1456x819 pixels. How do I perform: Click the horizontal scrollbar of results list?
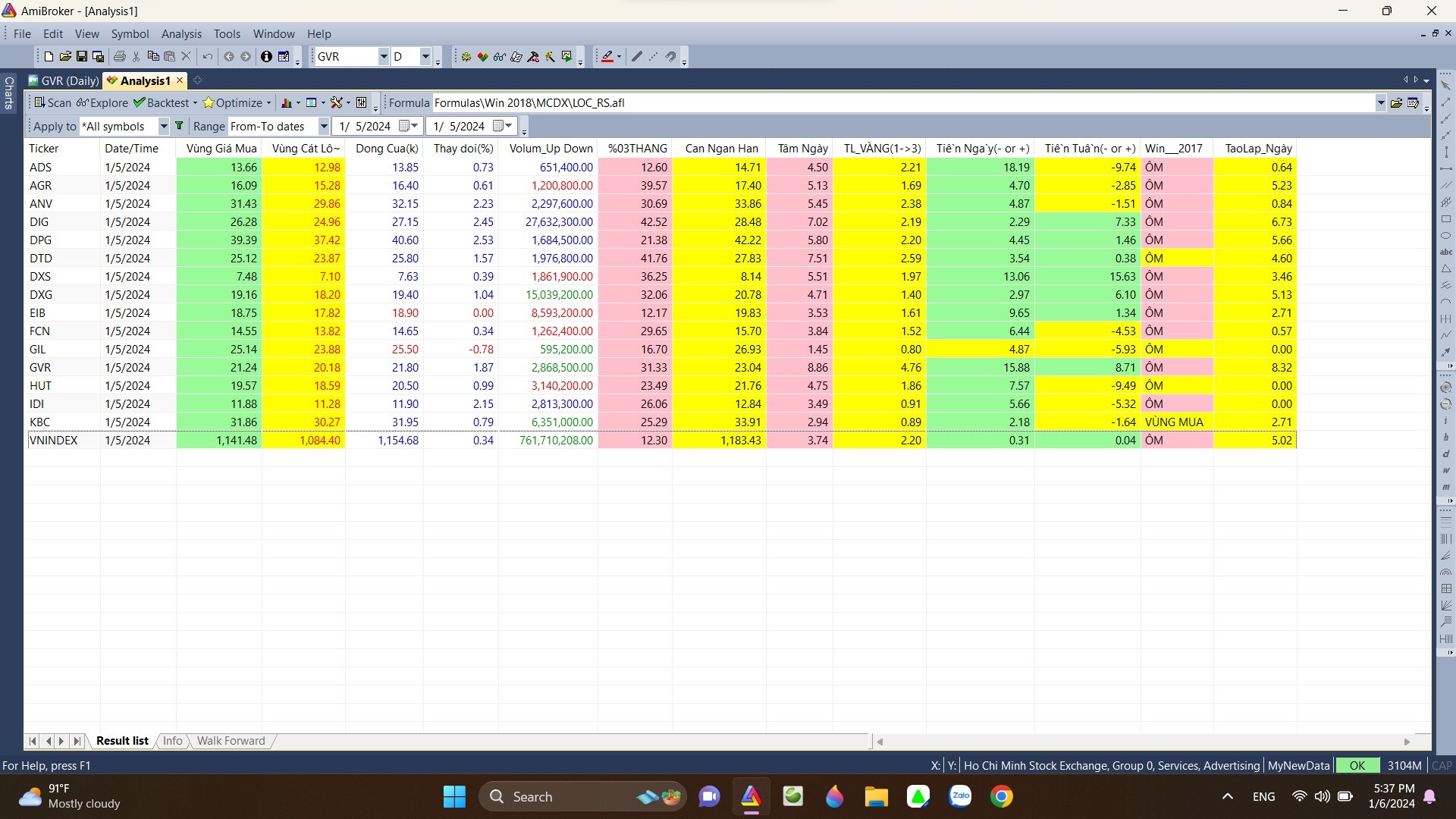pyautogui.click(x=1144, y=742)
